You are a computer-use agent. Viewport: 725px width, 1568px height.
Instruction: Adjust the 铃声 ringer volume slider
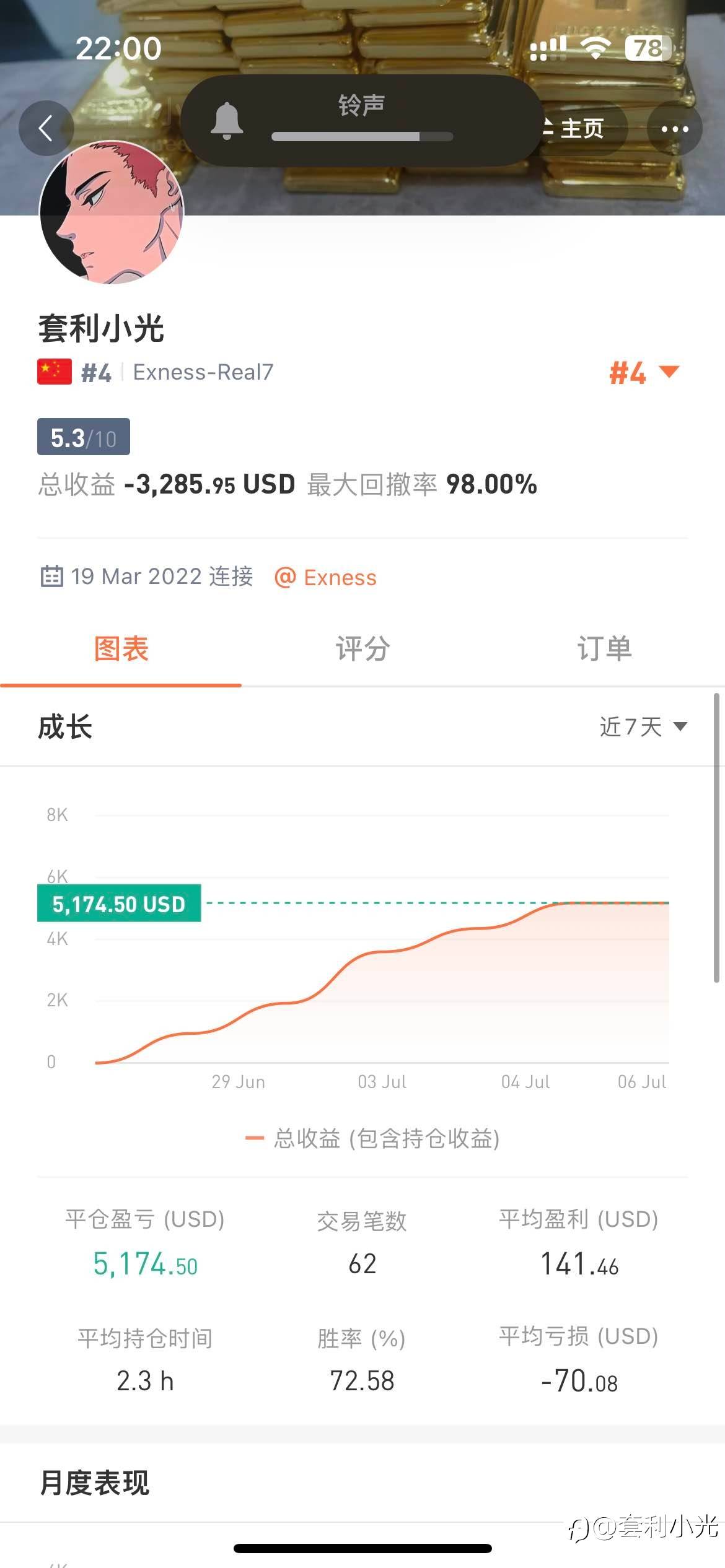[x=362, y=136]
